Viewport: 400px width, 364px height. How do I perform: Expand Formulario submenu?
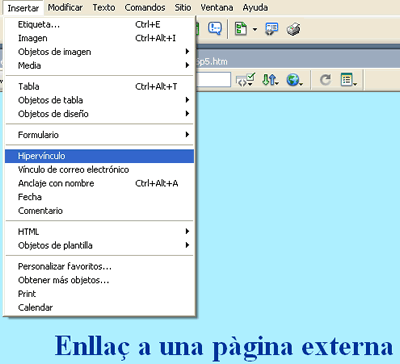(99, 135)
